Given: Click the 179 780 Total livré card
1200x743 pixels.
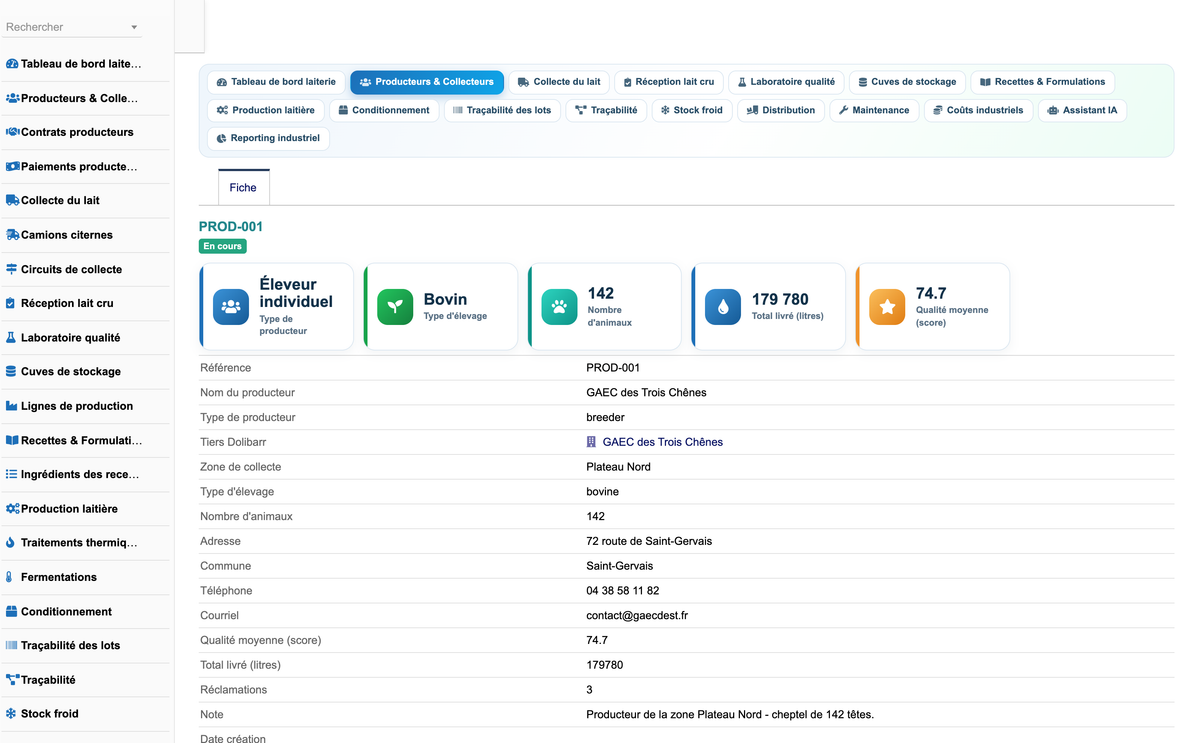Looking at the screenshot, I should point(767,307).
